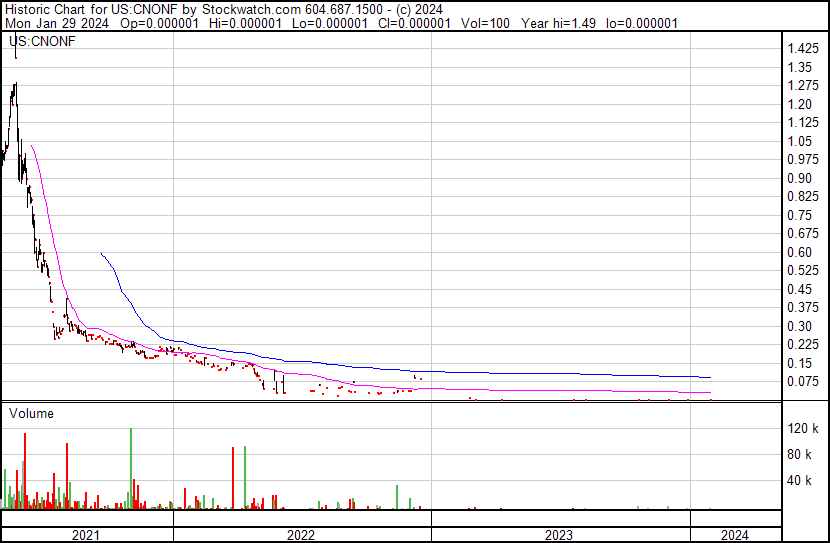Click the 80 k volume axis label
The image size is (830, 543).
(x=800, y=455)
